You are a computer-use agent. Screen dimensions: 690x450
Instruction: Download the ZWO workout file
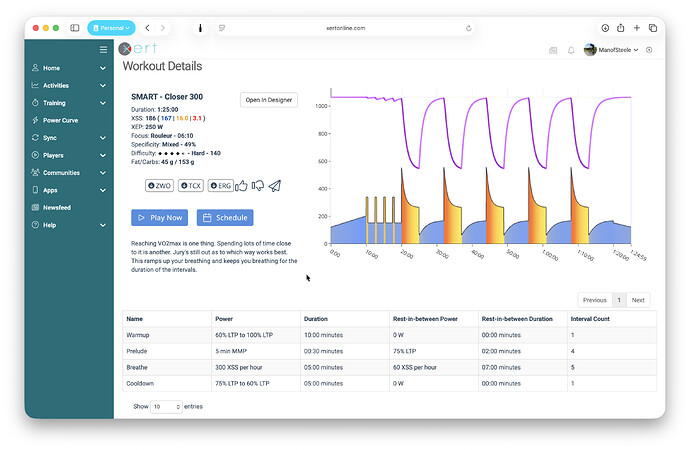[160, 186]
